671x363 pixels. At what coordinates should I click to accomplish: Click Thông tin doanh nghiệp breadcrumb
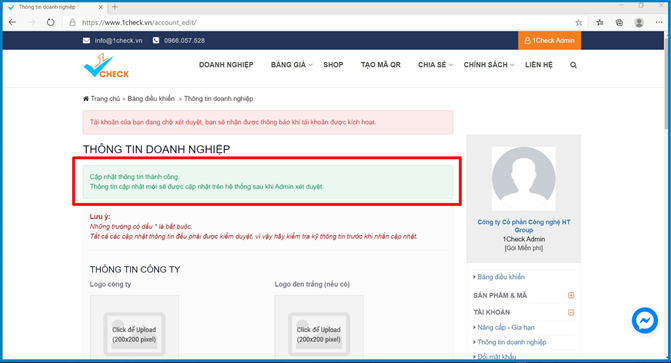point(219,99)
